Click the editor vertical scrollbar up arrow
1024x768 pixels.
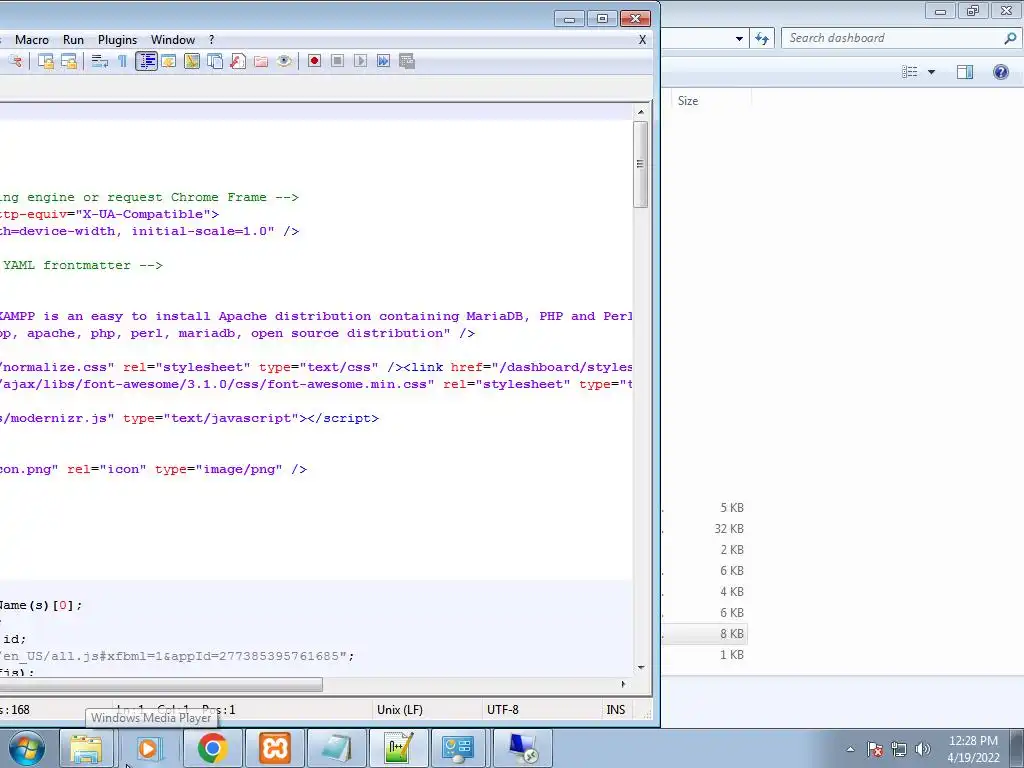point(641,112)
